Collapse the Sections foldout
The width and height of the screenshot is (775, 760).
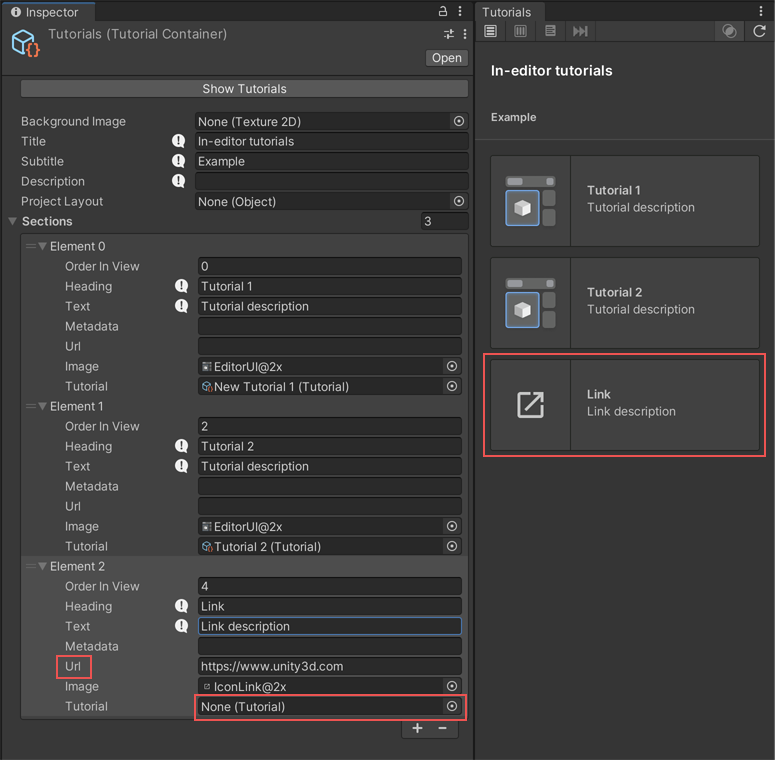[13, 221]
